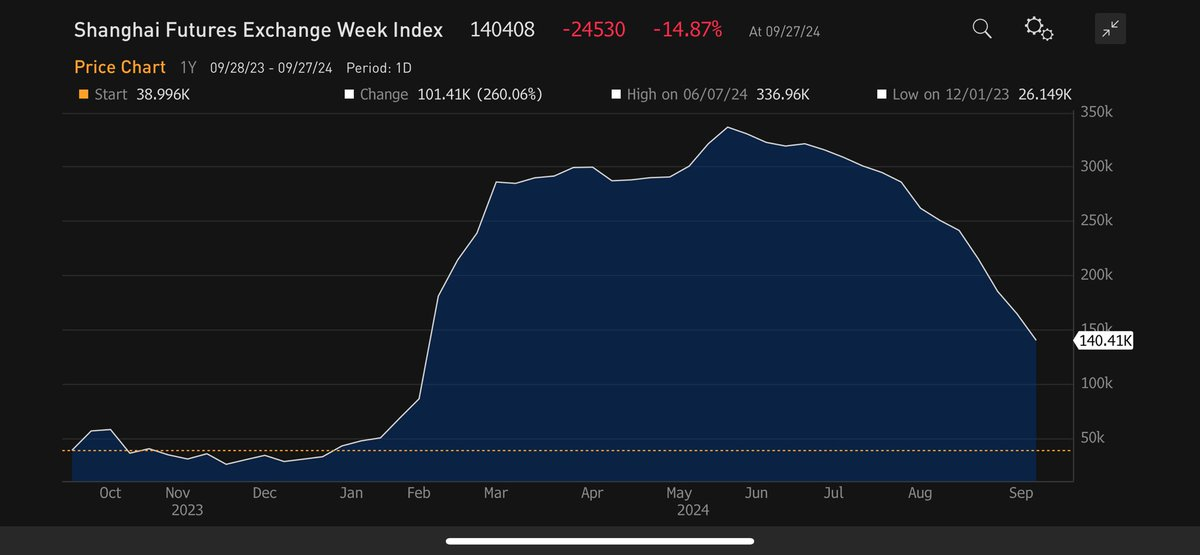Image resolution: width=1200 pixels, height=555 pixels.
Task: Click the Feb x-axis label
Action: pyautogui.click(x=419, y=493)
